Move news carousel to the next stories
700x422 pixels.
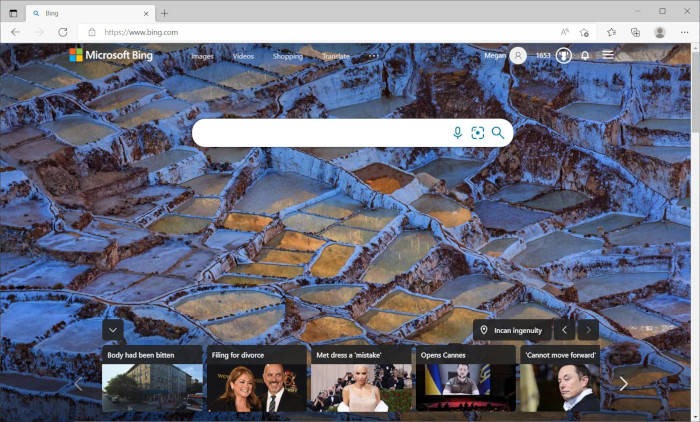coord(623,383)
